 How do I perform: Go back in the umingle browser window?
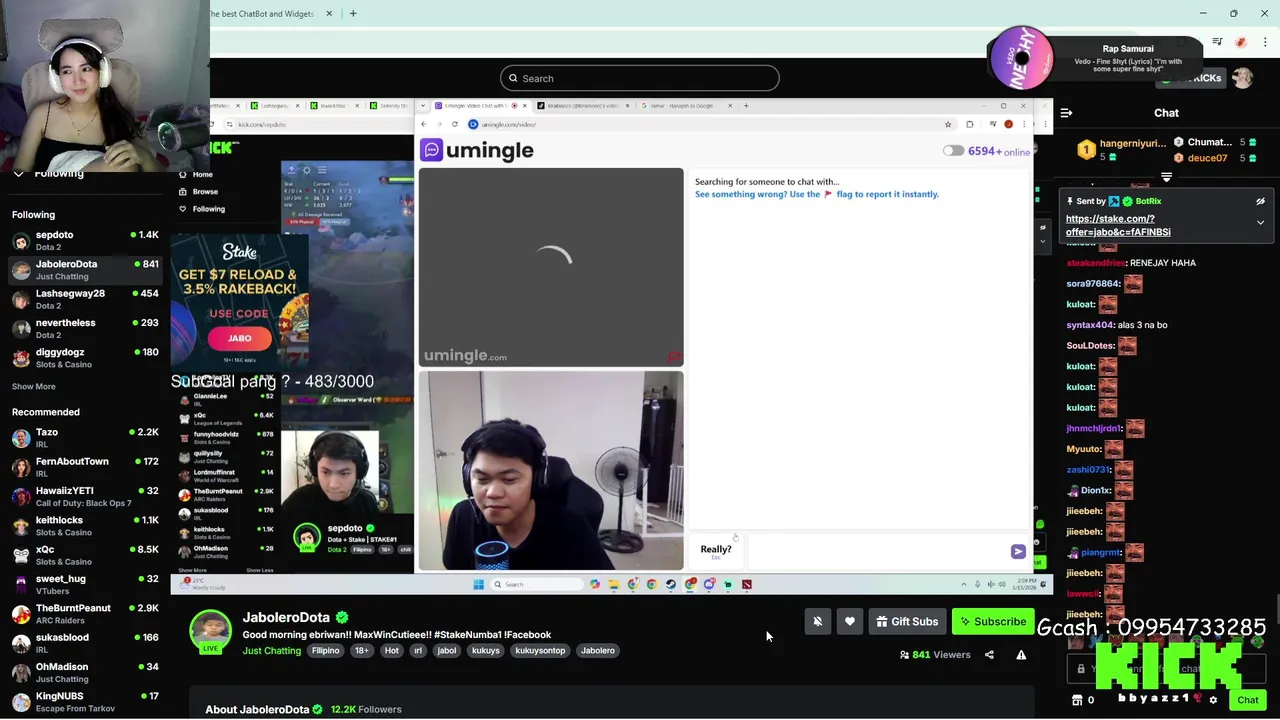[x=424, y=124]
